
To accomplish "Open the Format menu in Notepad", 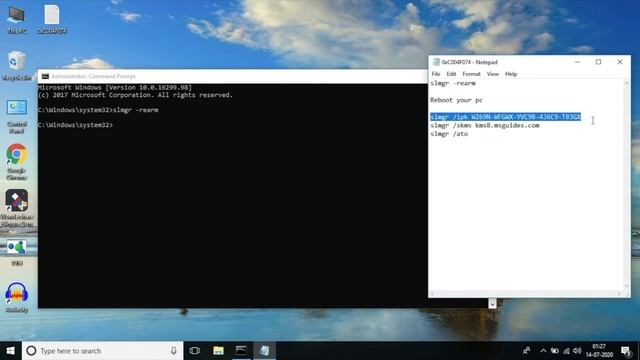I will [x=471, y=74].
